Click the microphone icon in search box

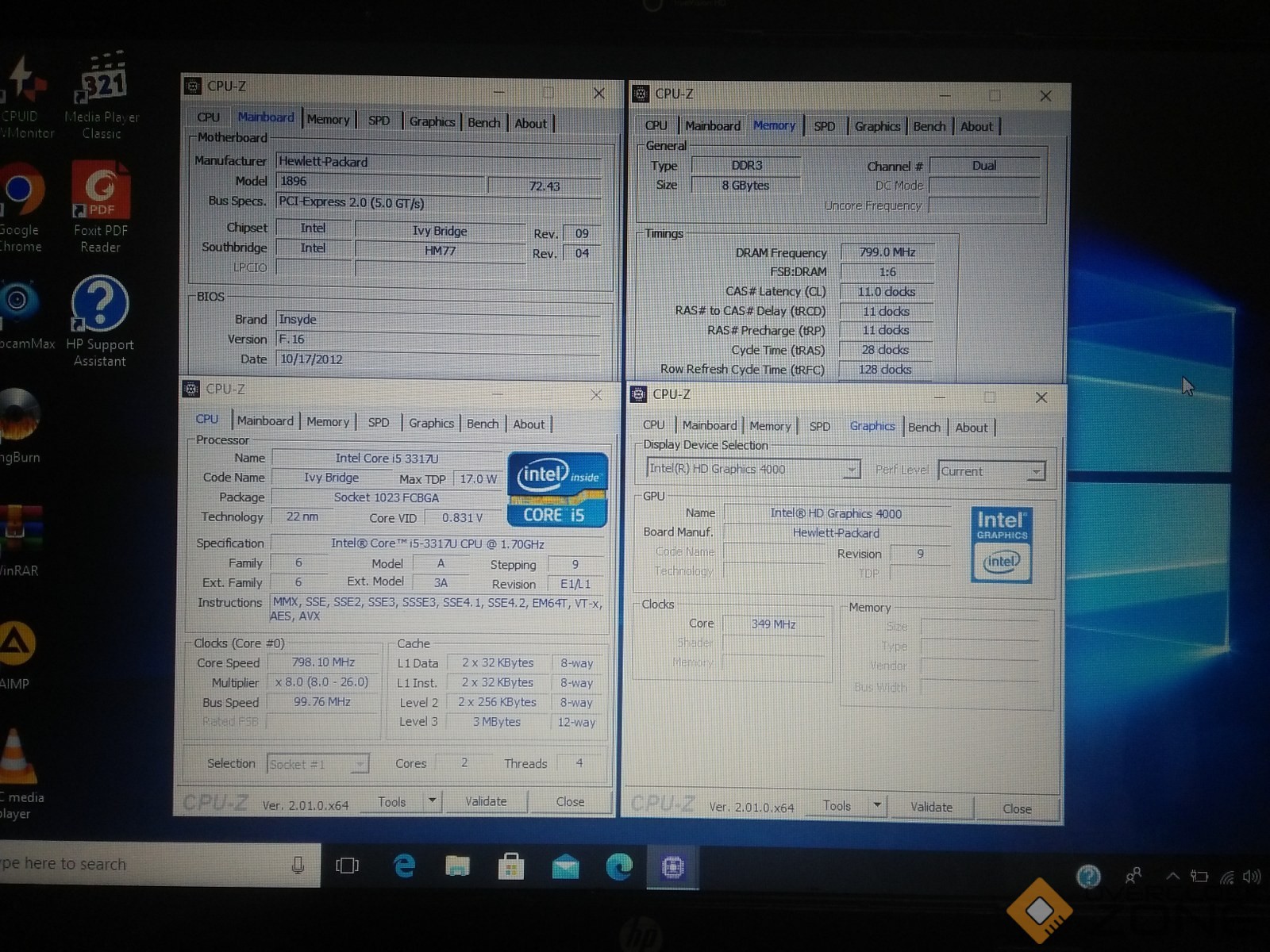click(298, 865)
